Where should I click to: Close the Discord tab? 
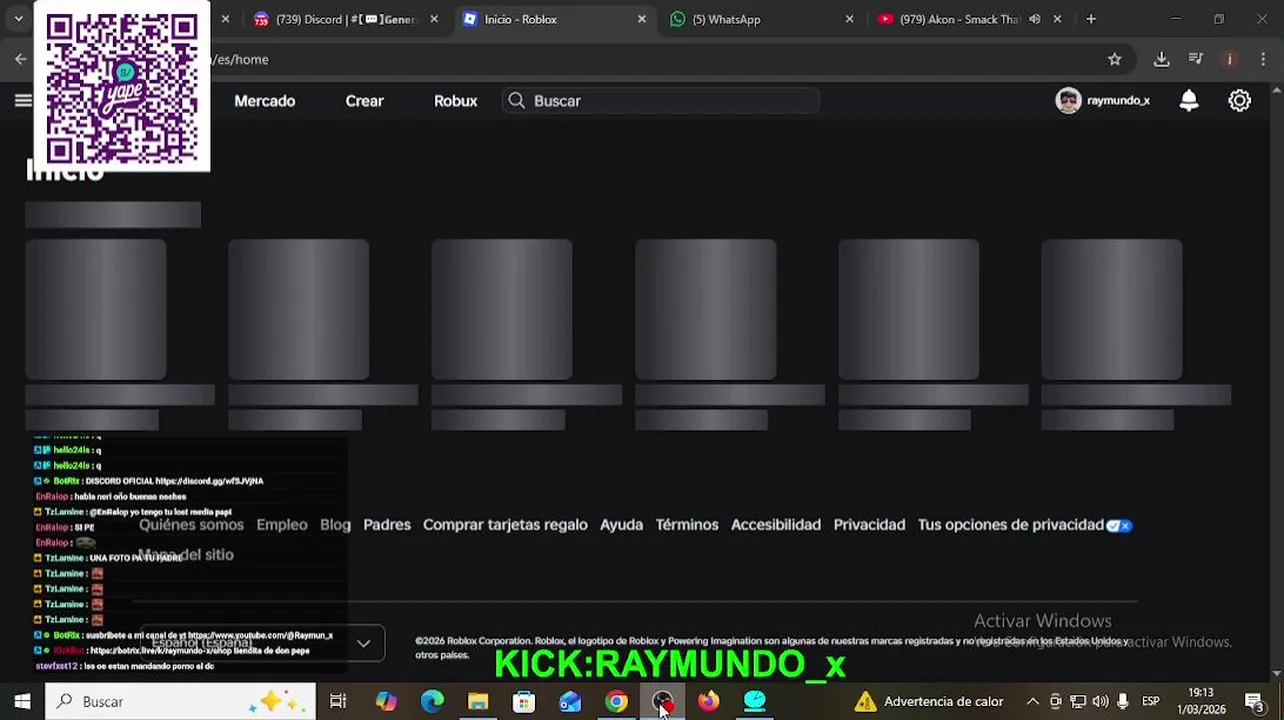pos(434,19)
